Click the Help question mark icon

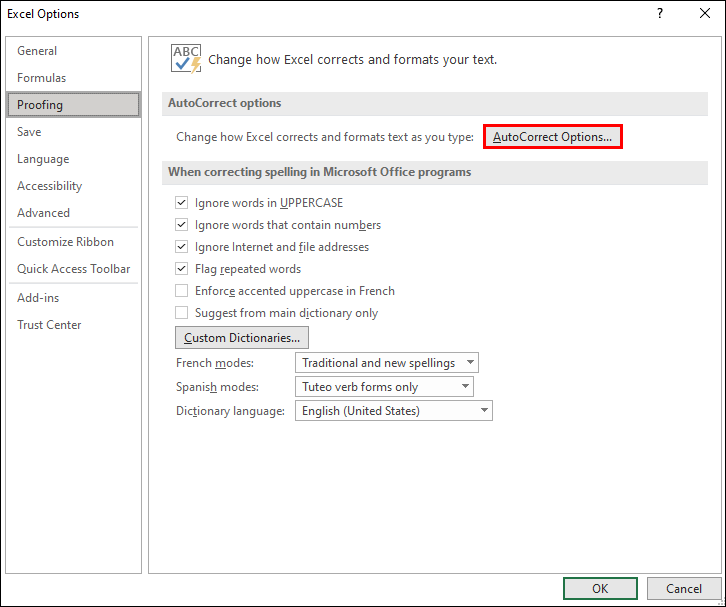point(660,13)
